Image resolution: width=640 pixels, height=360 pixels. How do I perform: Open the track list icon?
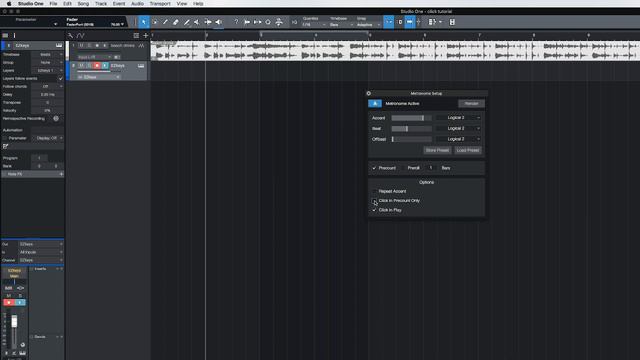pyautogui.click(x=5, y=36)
